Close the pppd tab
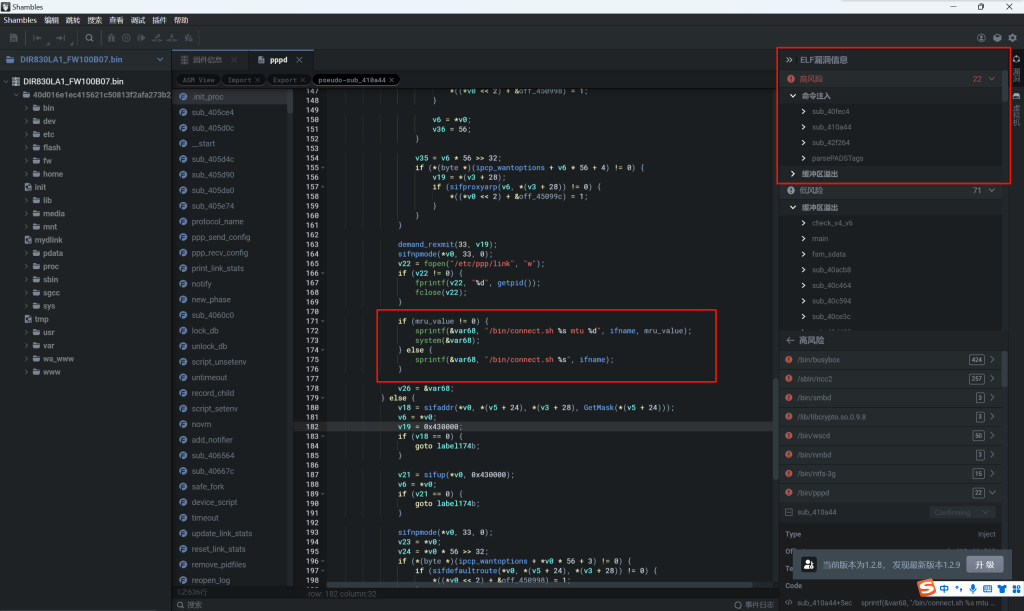 [299, 60]
